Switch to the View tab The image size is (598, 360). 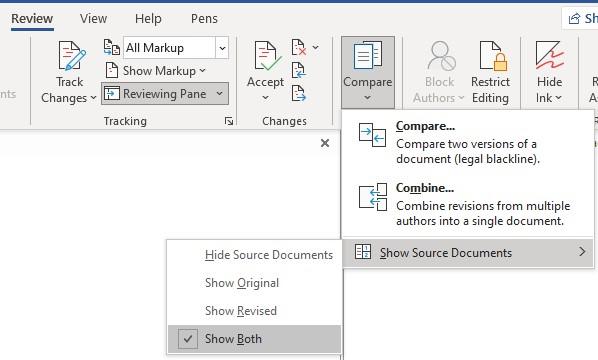[93, 19]
